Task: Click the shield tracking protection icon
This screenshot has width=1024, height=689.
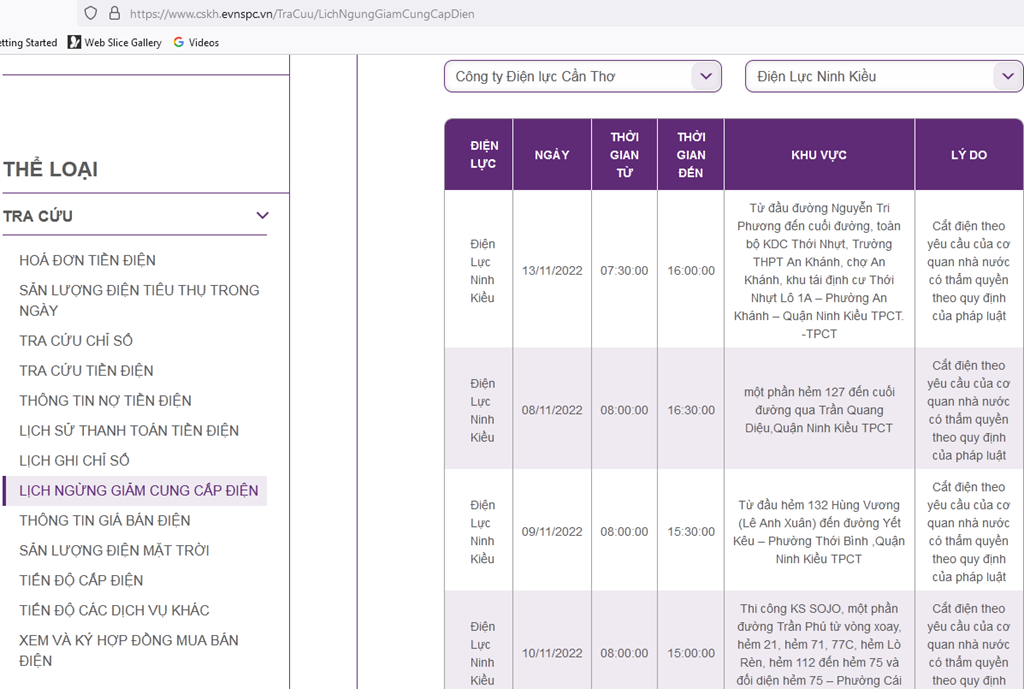Action: pos(90,14)
